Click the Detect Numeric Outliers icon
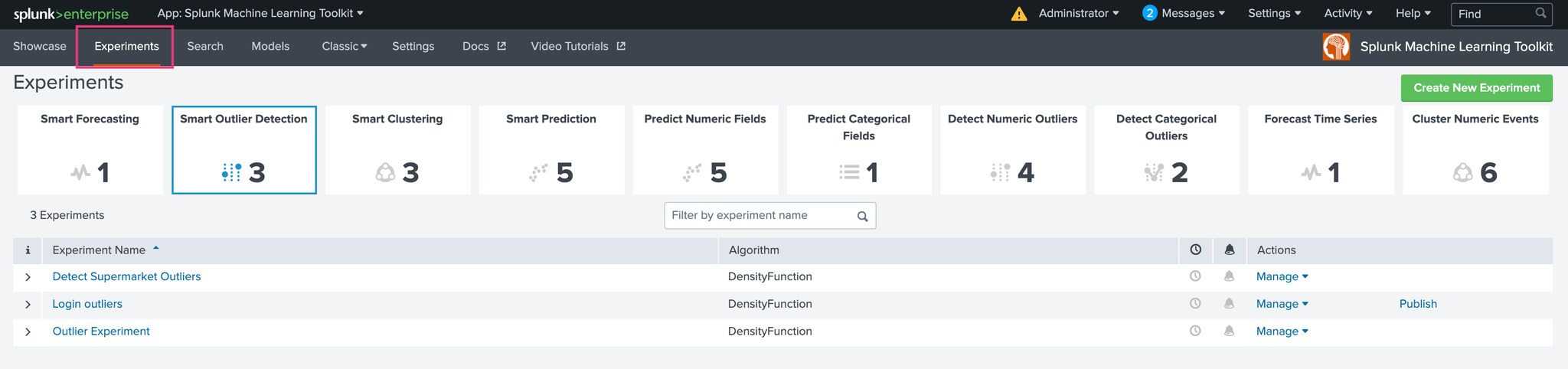Image resolution: width=1568 pixels, height=369 pixels. point(1000,173)
